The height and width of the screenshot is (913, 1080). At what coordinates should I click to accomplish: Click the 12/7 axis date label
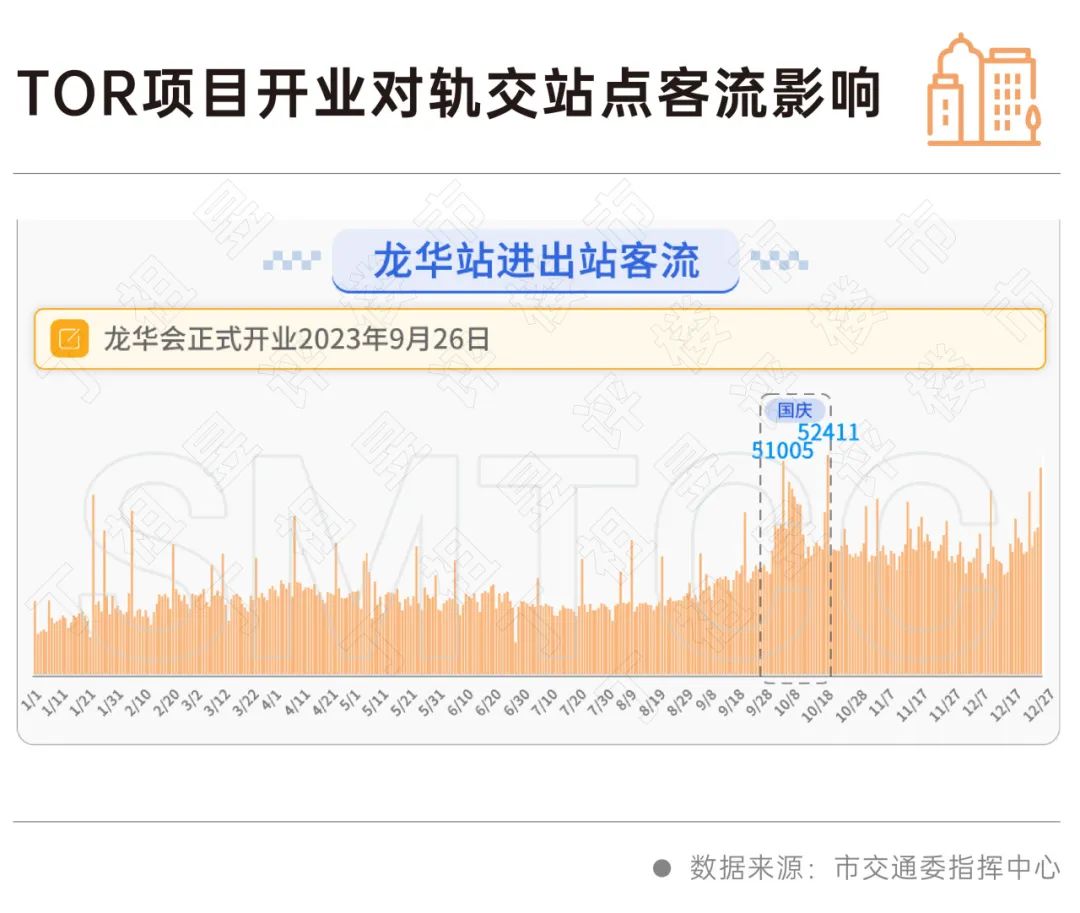click(x=975, y=702)
